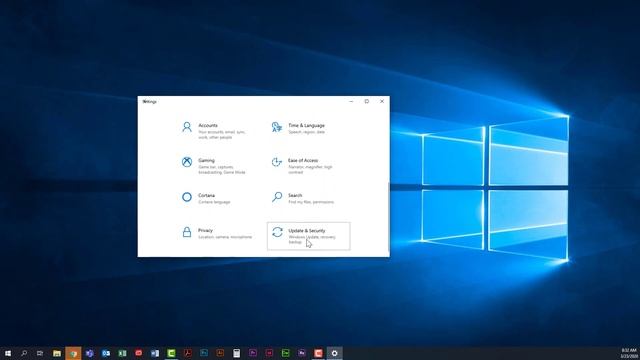Open Accounts settings category
The height and width of the screenshot is (360, 640).
[218, 131]
